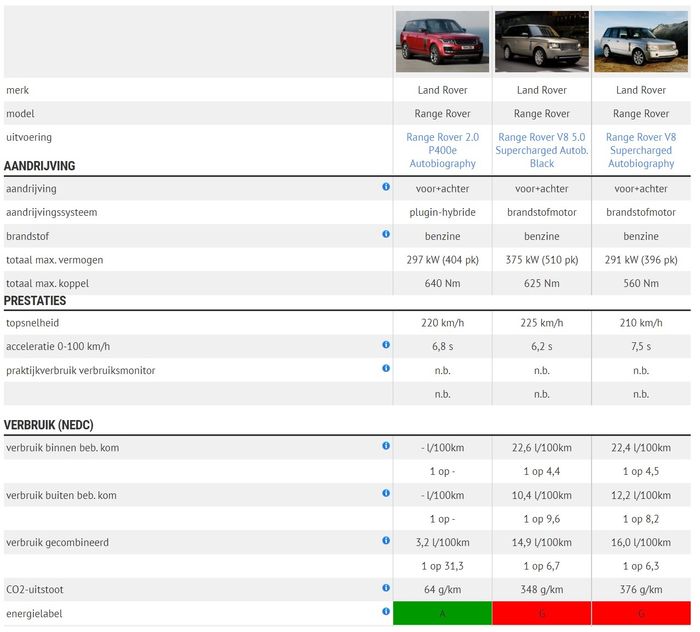The width and height of the screenshot is (700, 632).
Task: Select the value 375 kW (510 pk)
Action: pyautogui.click(x=542, y=260)
